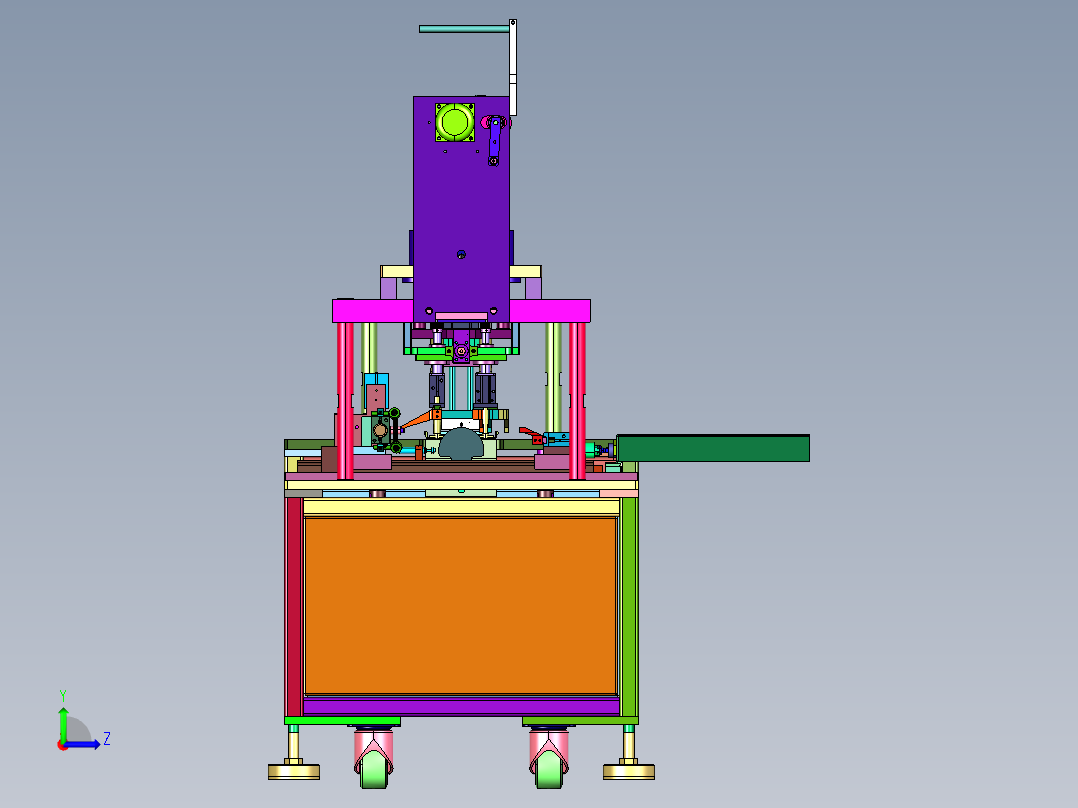Select the large orange front cabinet panel
Viewport: 1078px width, 808px height.
point(460,605)
